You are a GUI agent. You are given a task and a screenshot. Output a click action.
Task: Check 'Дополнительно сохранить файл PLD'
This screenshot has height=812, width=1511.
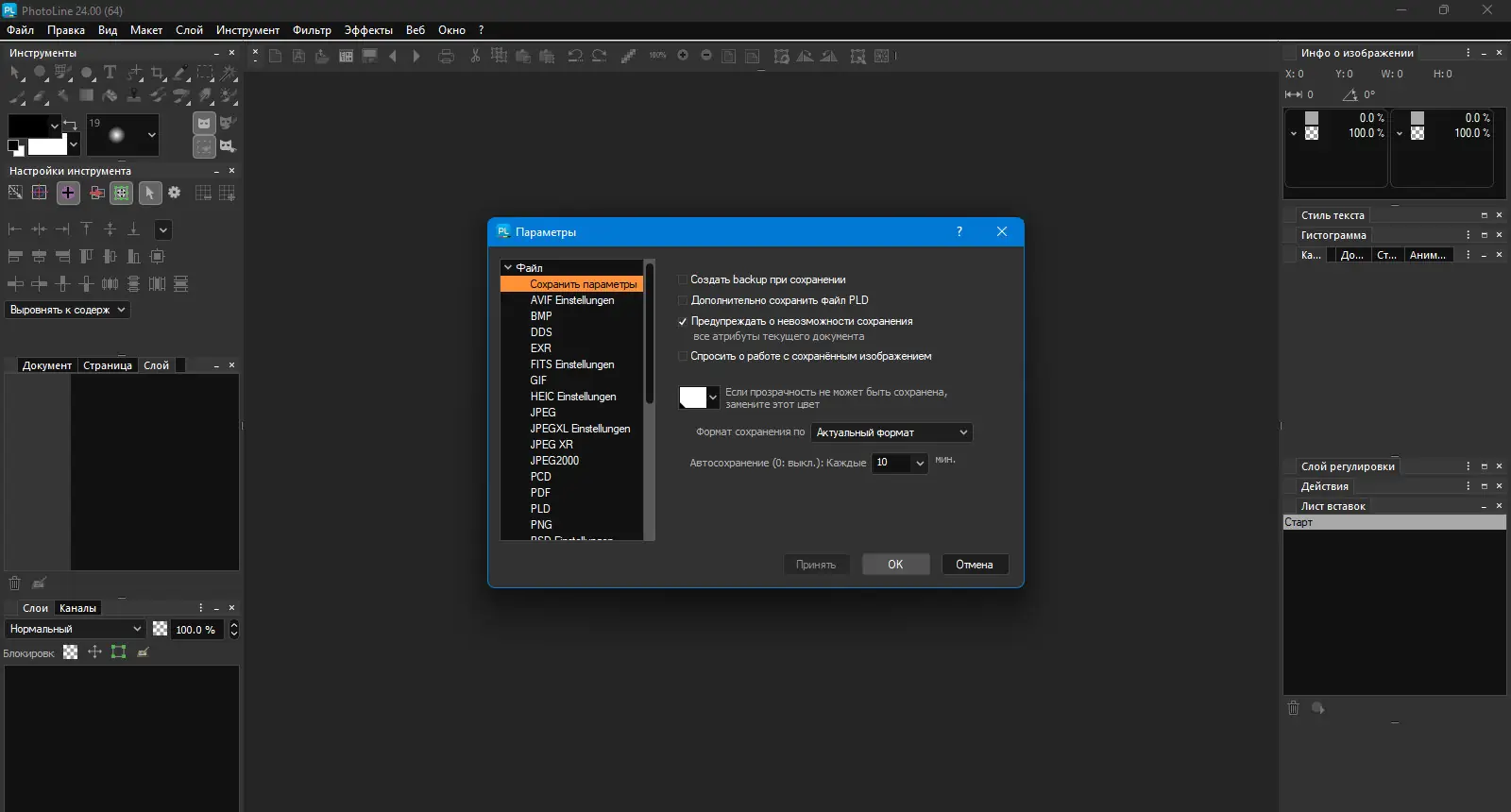pos(683,300)
